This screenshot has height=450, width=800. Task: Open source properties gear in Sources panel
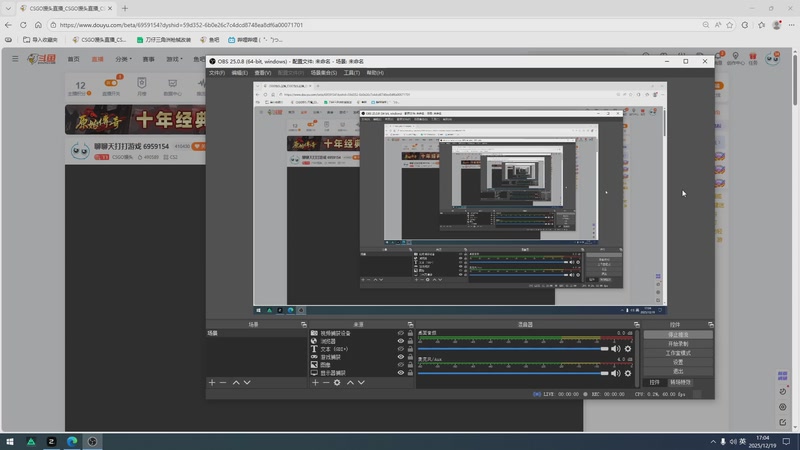pos(337,382)
